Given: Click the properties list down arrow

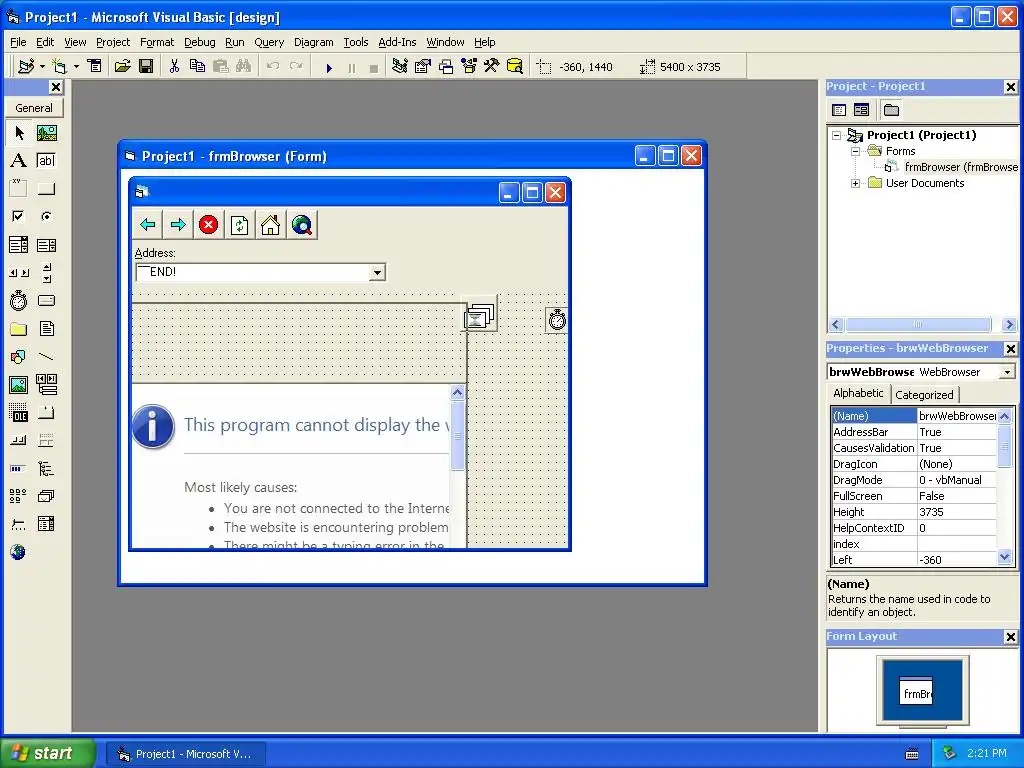Looking at the screenshot, I should 1004,557.
